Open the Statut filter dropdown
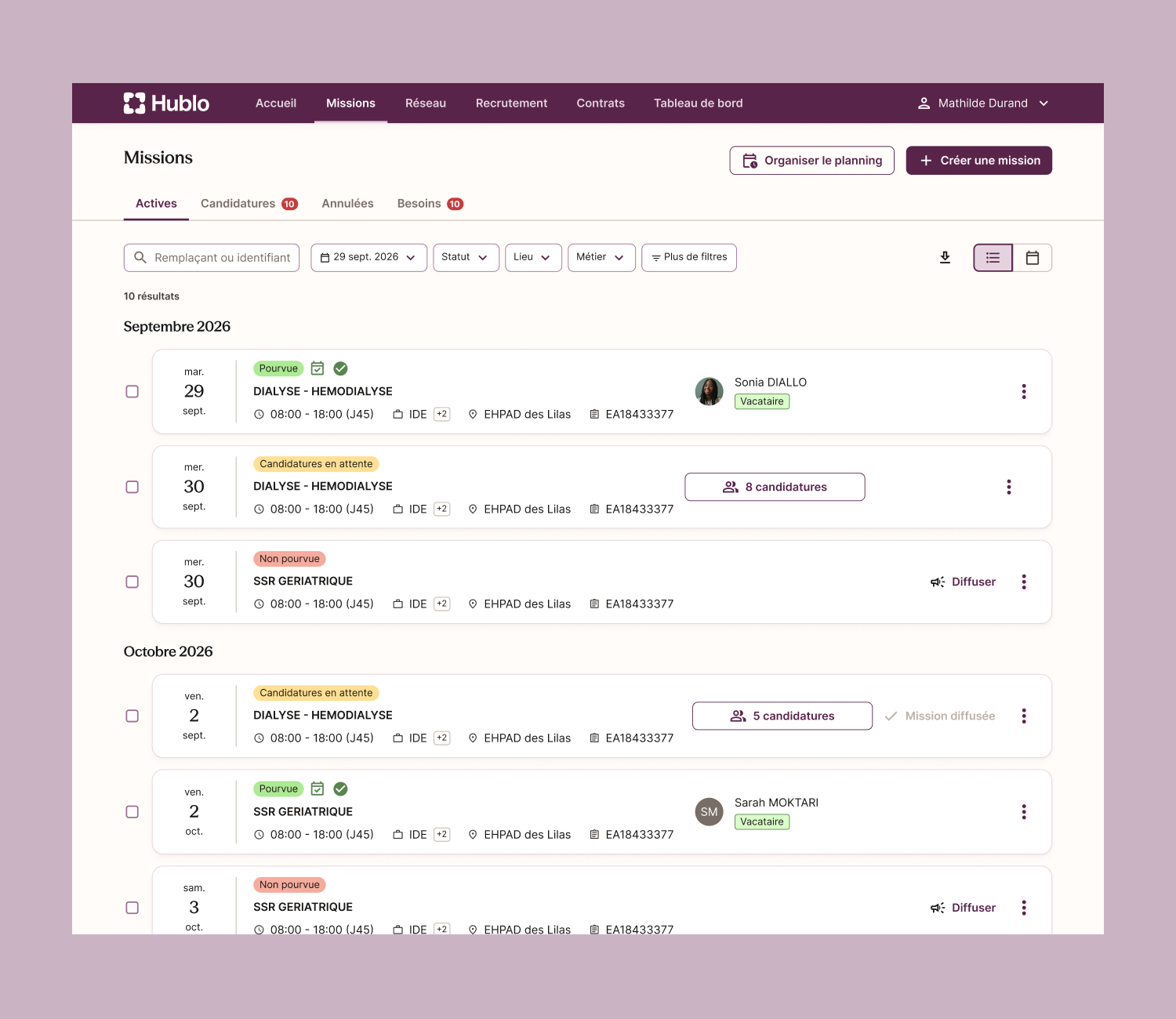This screenshot has height=1019, width=1176. pyautogui.click(x=466, y=258)
